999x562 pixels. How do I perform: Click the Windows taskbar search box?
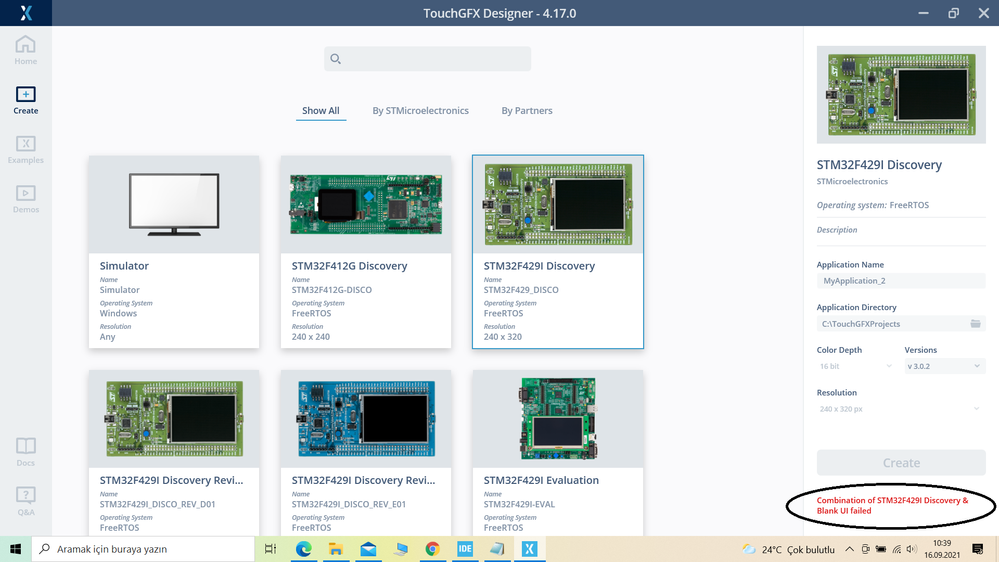143,549
